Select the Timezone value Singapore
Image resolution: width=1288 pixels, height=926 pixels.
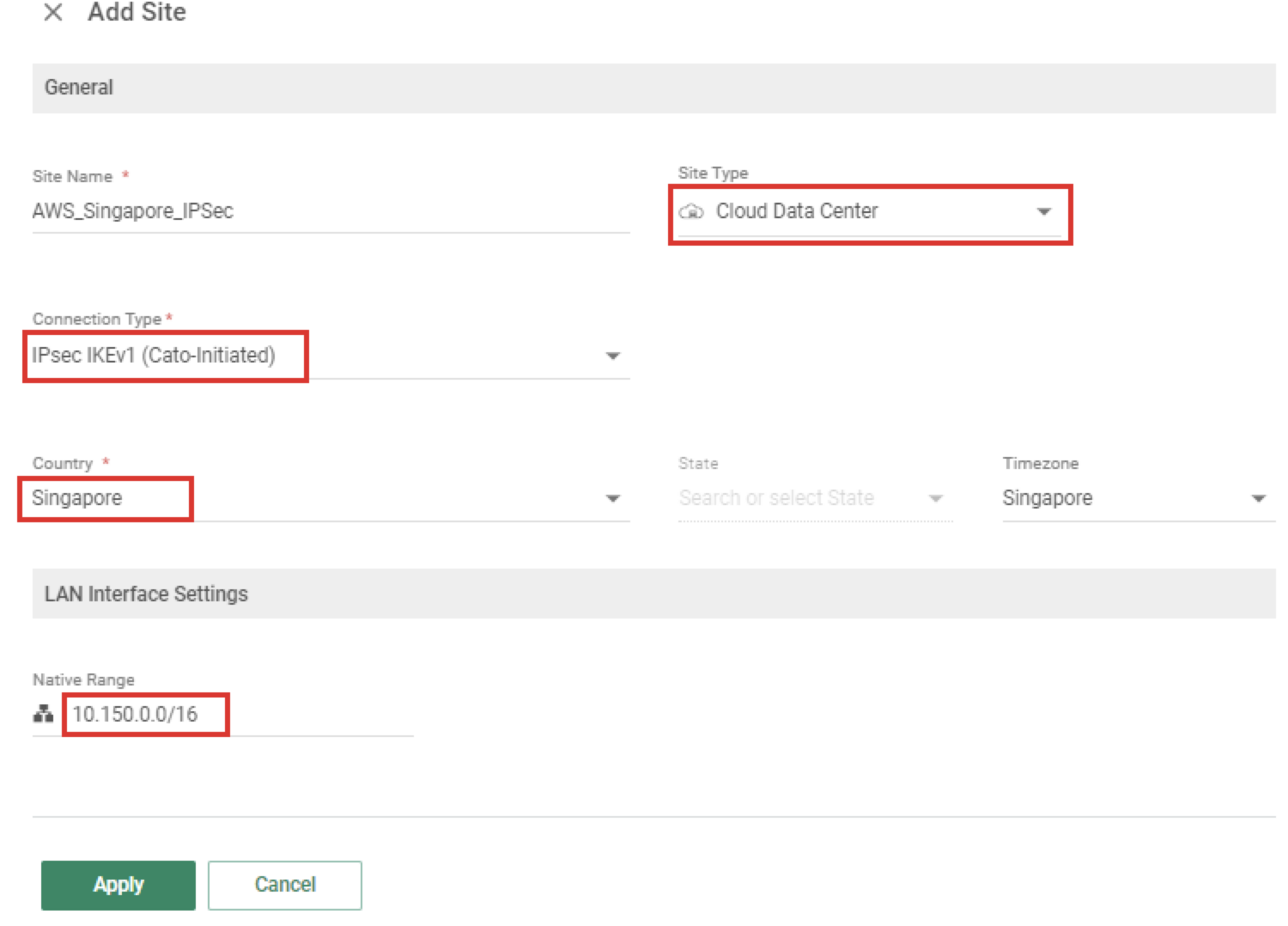click(x=1048, y=498)
